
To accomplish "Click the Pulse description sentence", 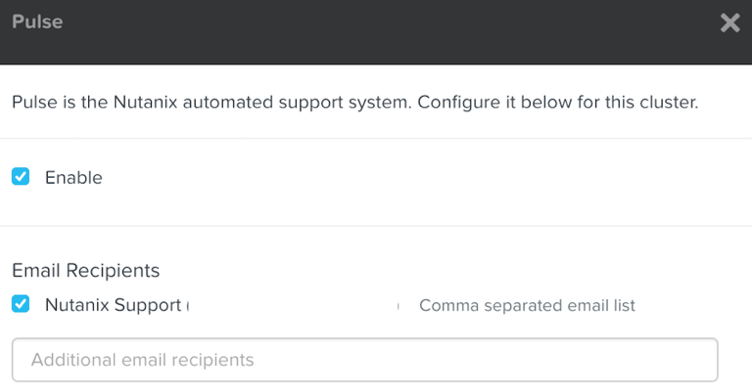I will (355, 102).
